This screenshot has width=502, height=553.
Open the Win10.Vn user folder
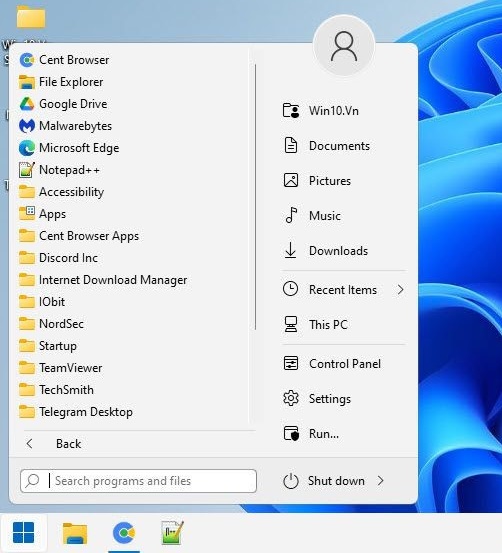coord(321,111)
